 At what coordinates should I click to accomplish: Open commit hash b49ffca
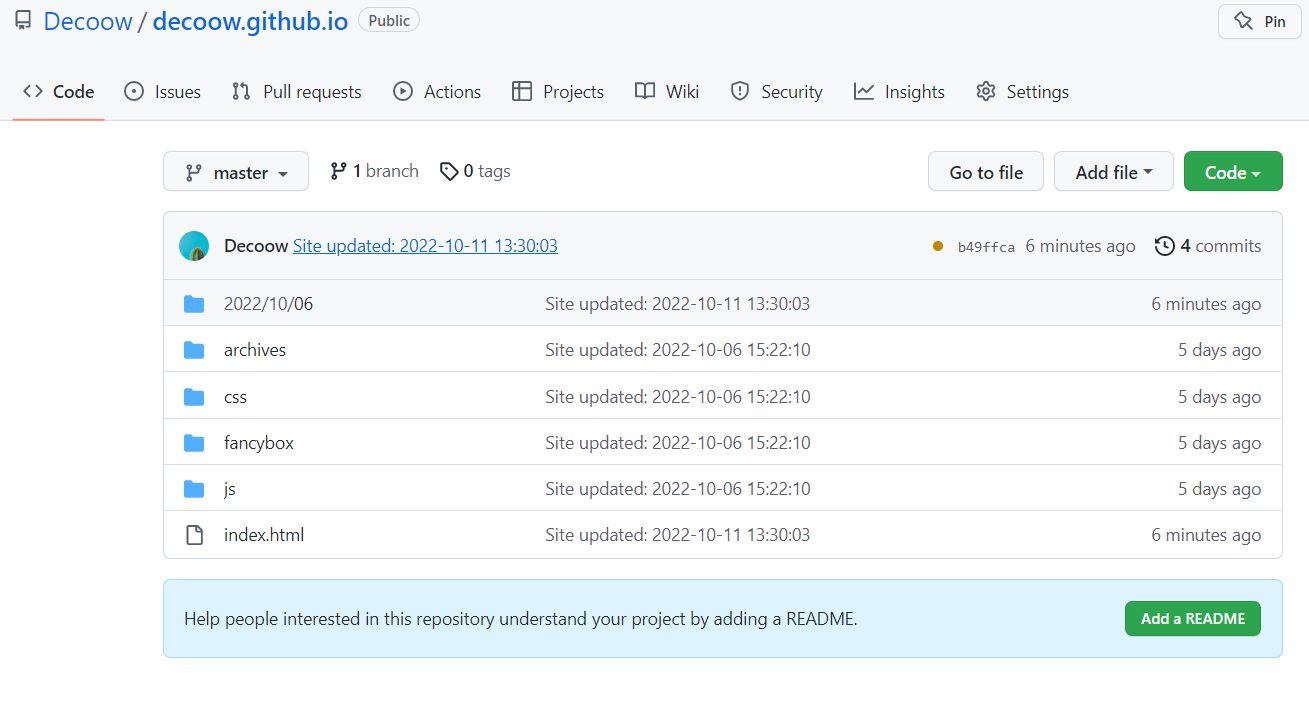(986, 247)
